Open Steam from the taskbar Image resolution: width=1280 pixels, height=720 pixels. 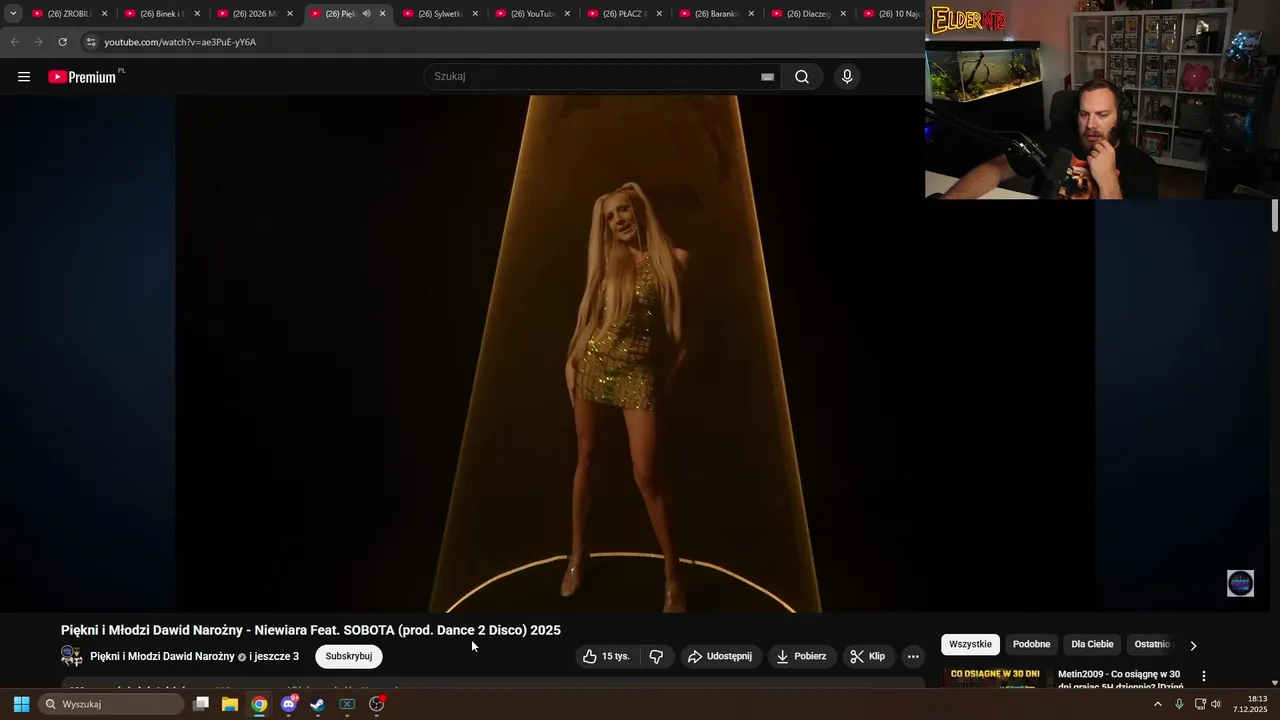click(318, 704)
